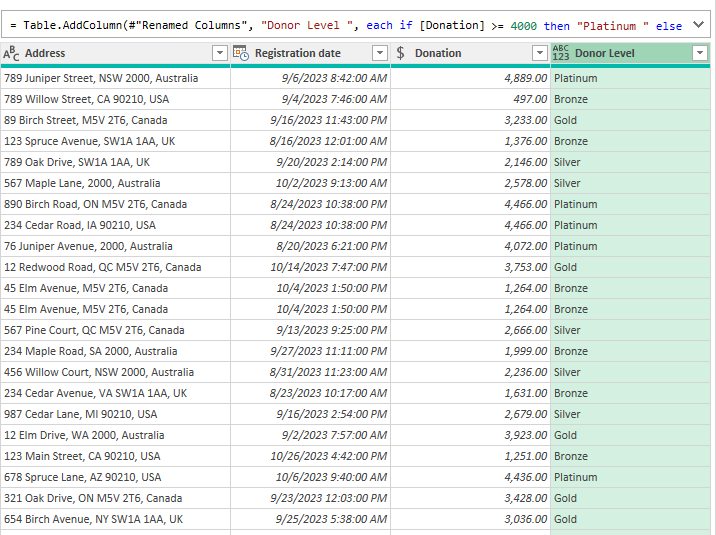
Task: Select cell 123 Main Street, CA 90210, USA
Action: coord(116,456)
